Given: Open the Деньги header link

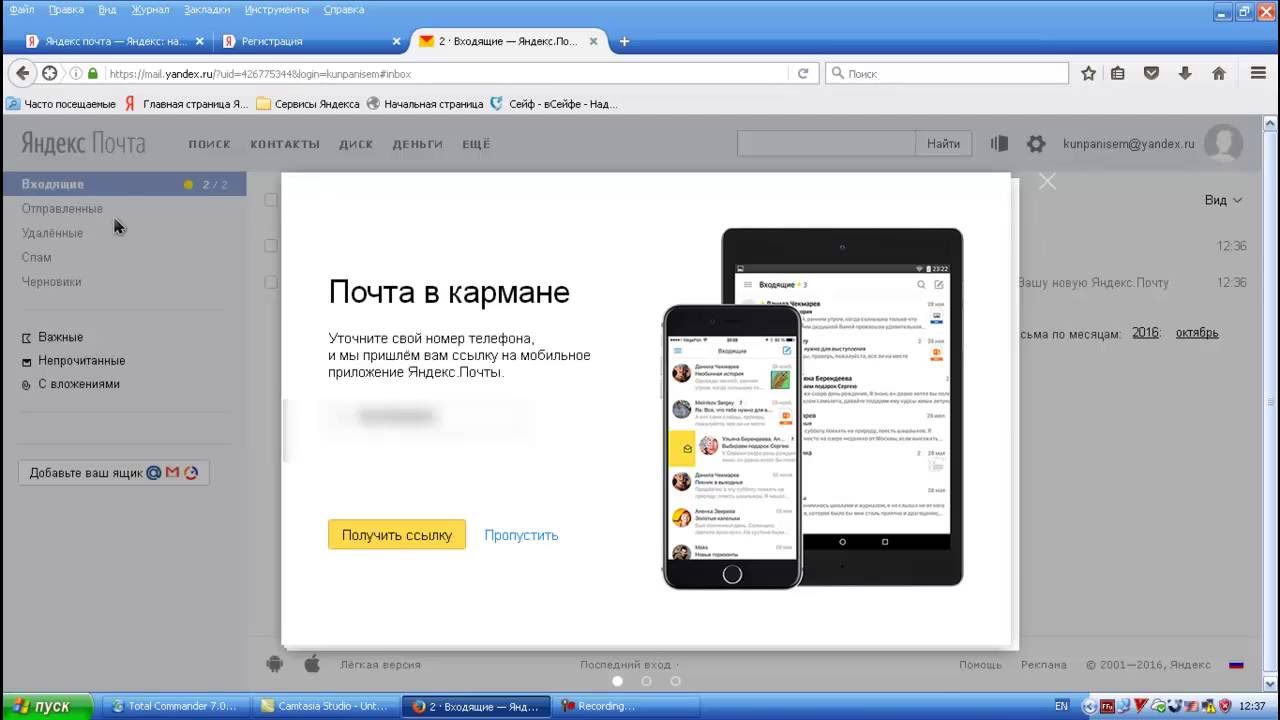Looking at the screenshot, I should pos(417,144).
